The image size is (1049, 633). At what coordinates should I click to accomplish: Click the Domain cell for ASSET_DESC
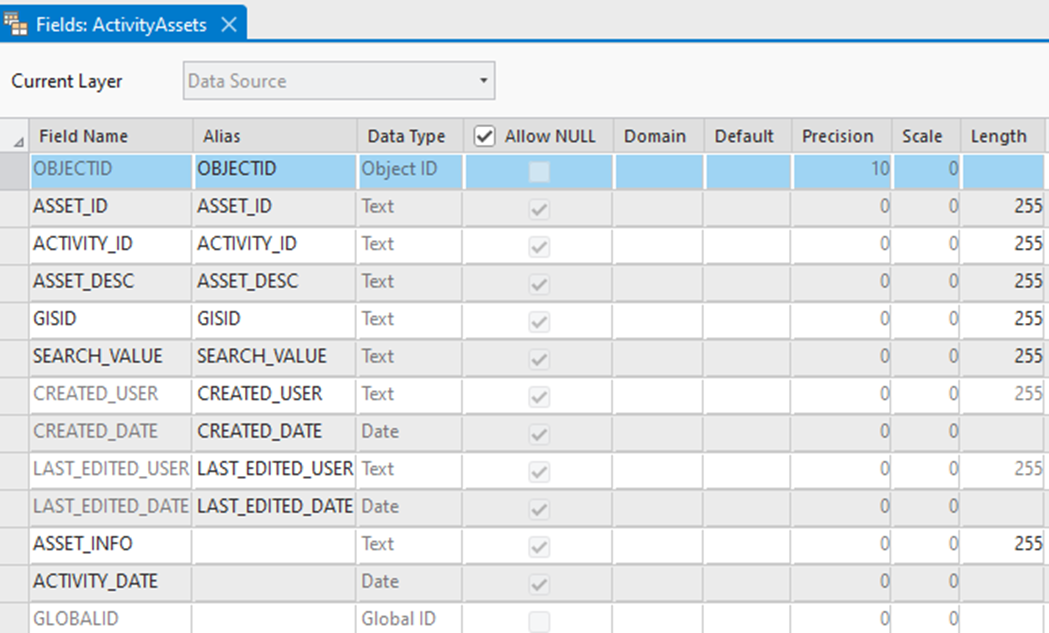(658, 283)
